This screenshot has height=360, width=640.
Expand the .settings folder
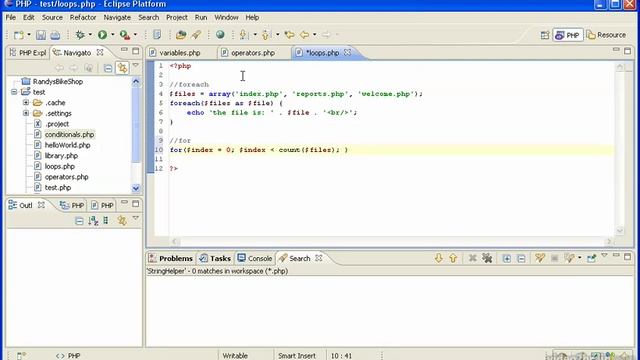pyautogui.click(x=26, y=113)
